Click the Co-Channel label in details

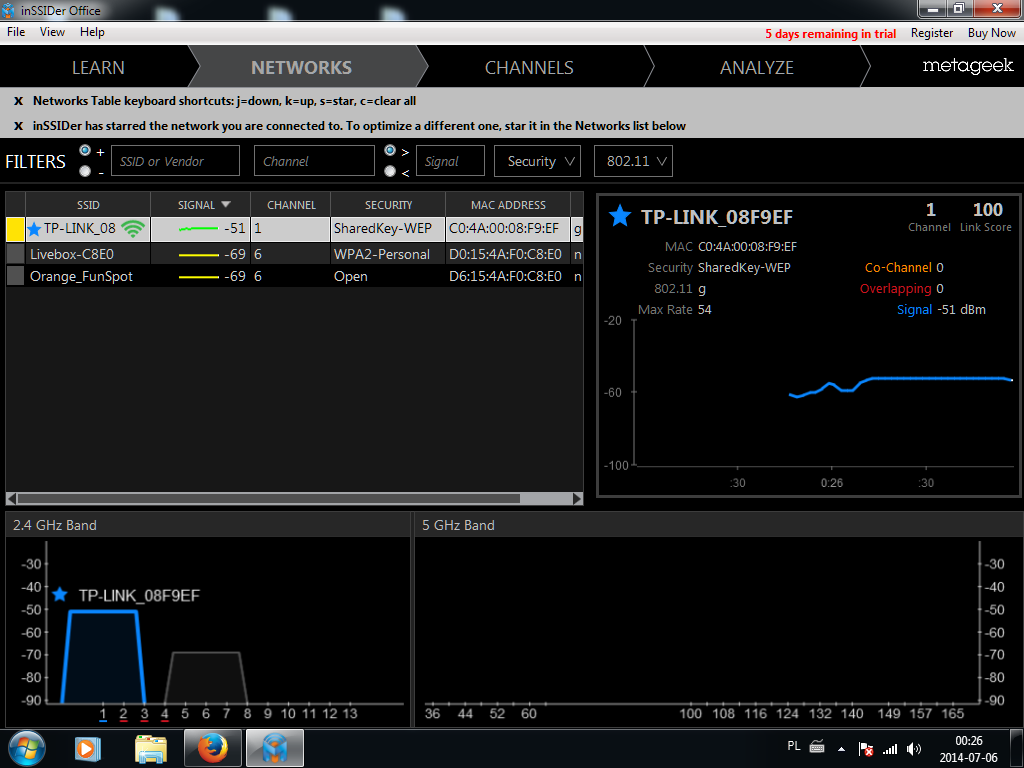point(898,267)
